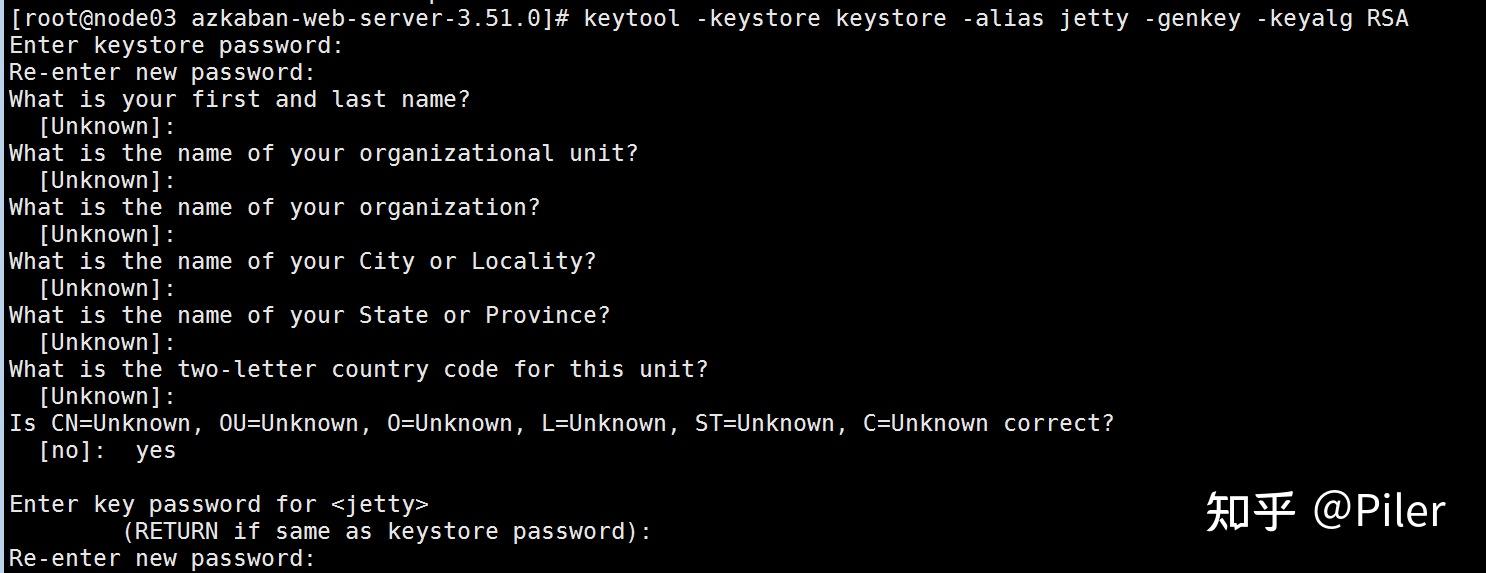Click the organizational unit question line

(323, 153)
